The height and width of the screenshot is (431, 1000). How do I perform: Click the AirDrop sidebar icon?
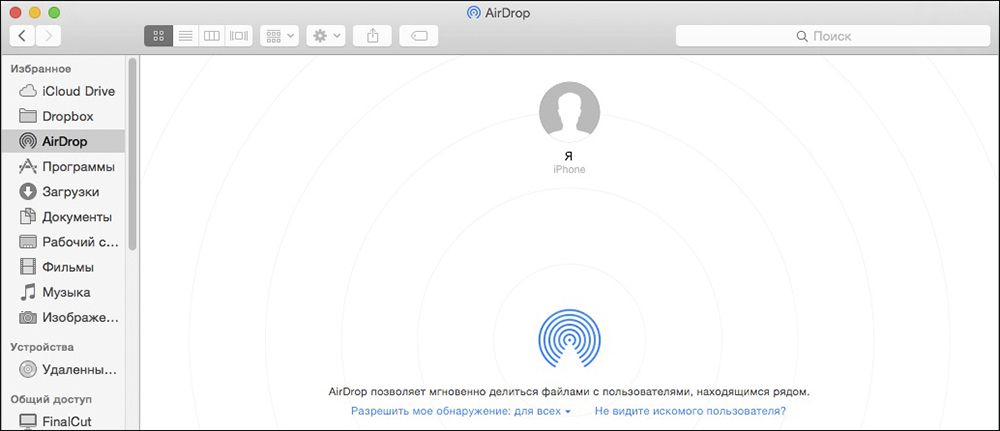point(28,141)
